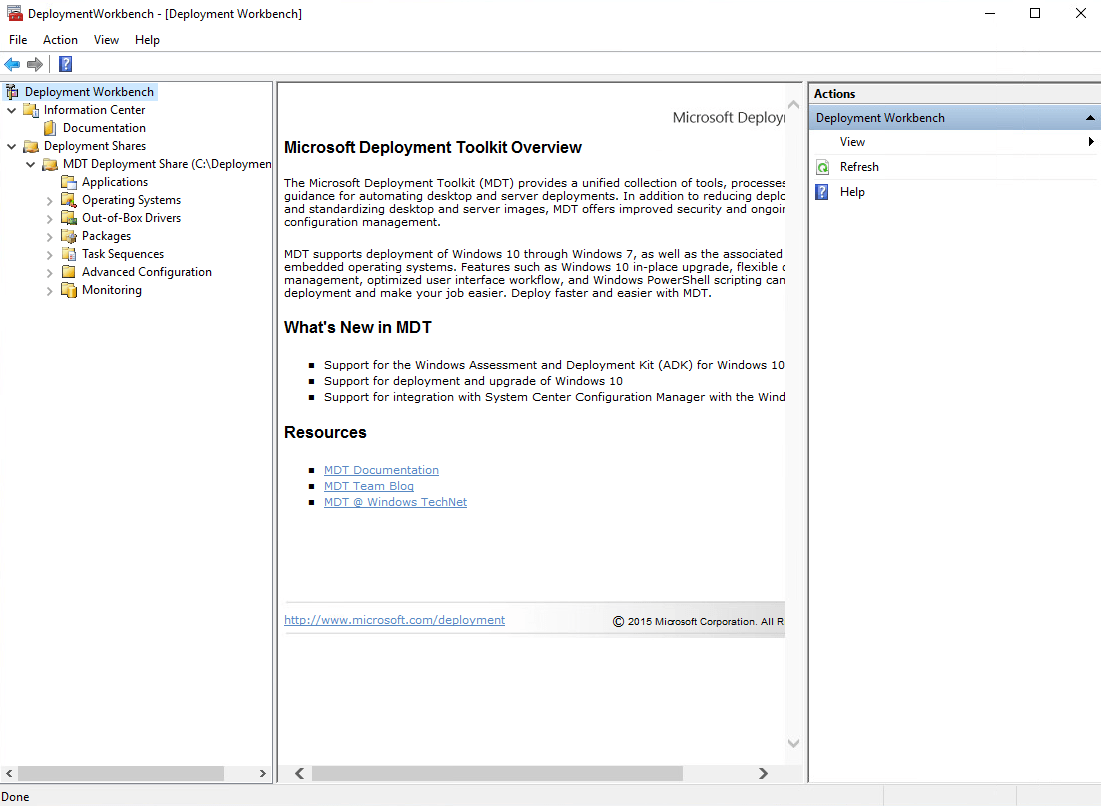Click the Help icon in Actions pane
The image size is (1101, 806).
point(821,191)
